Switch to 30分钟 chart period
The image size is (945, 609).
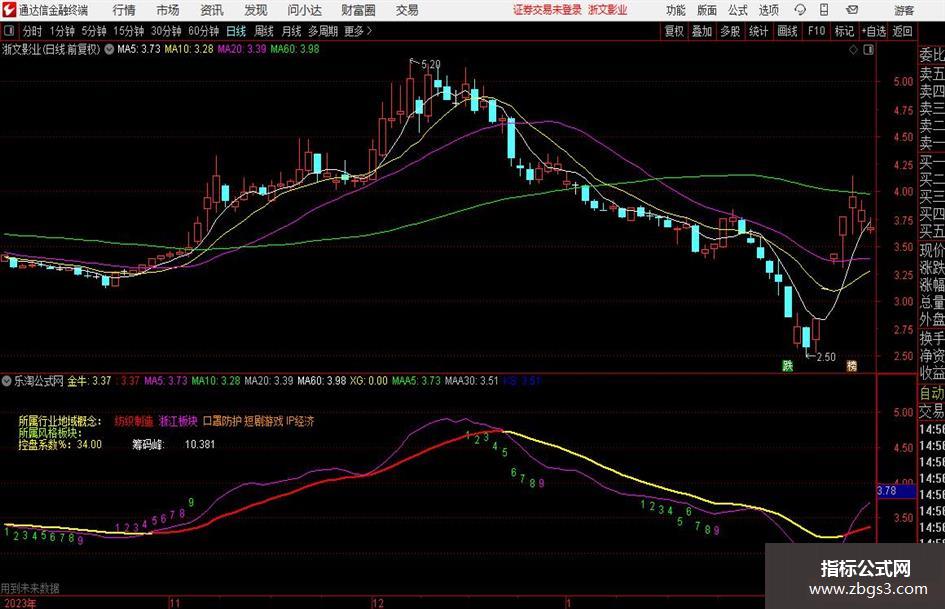[x=166, y=31]
